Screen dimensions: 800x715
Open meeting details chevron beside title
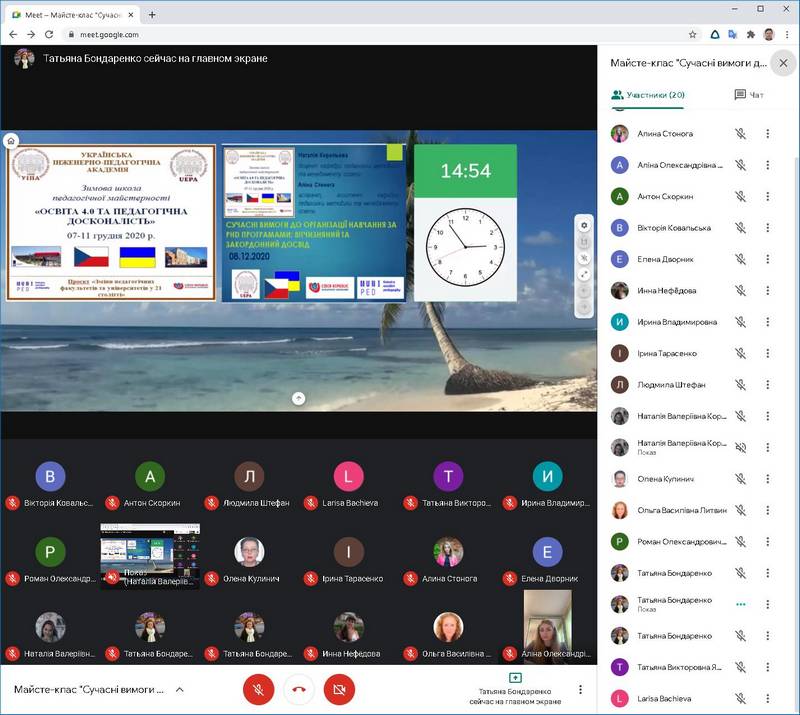point(180,689)
